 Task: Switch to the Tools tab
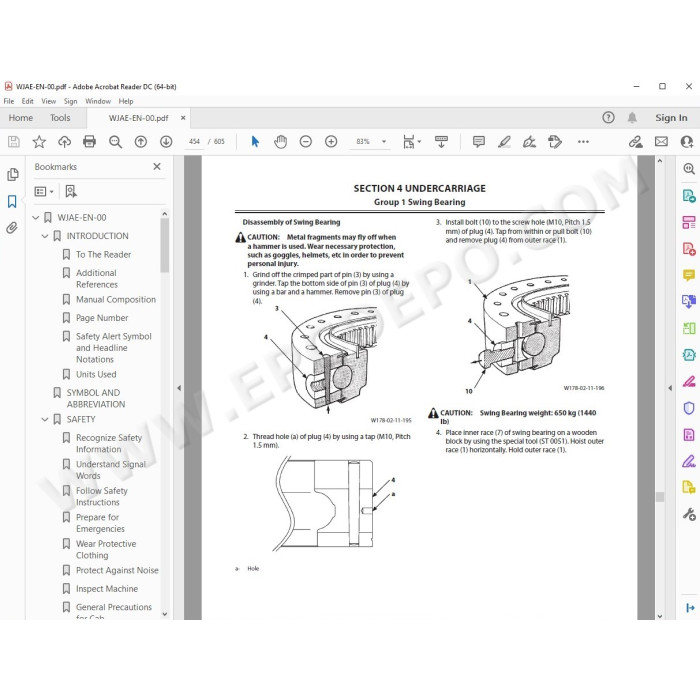pos(60,118)
